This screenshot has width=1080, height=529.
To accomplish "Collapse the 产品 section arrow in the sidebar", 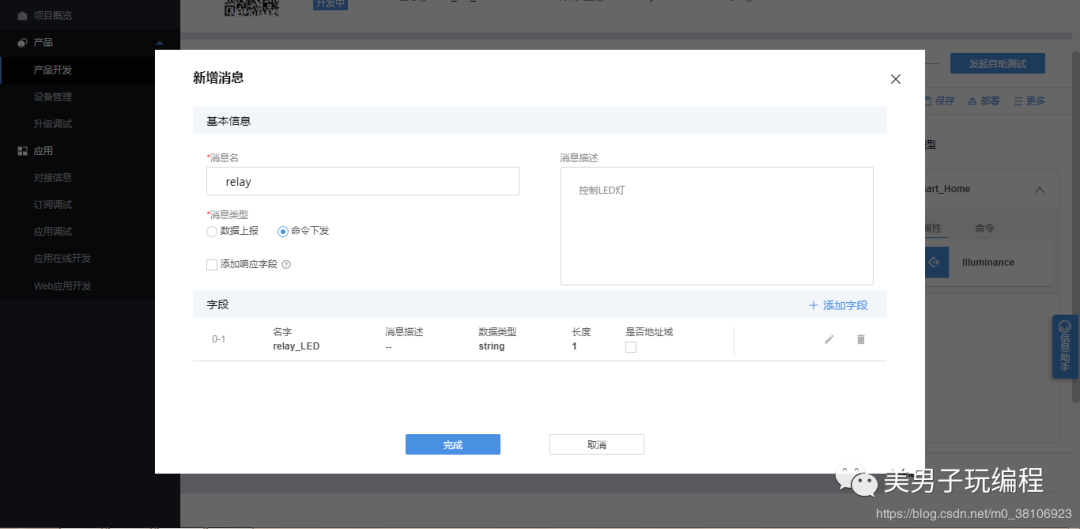I will (160, 43).
